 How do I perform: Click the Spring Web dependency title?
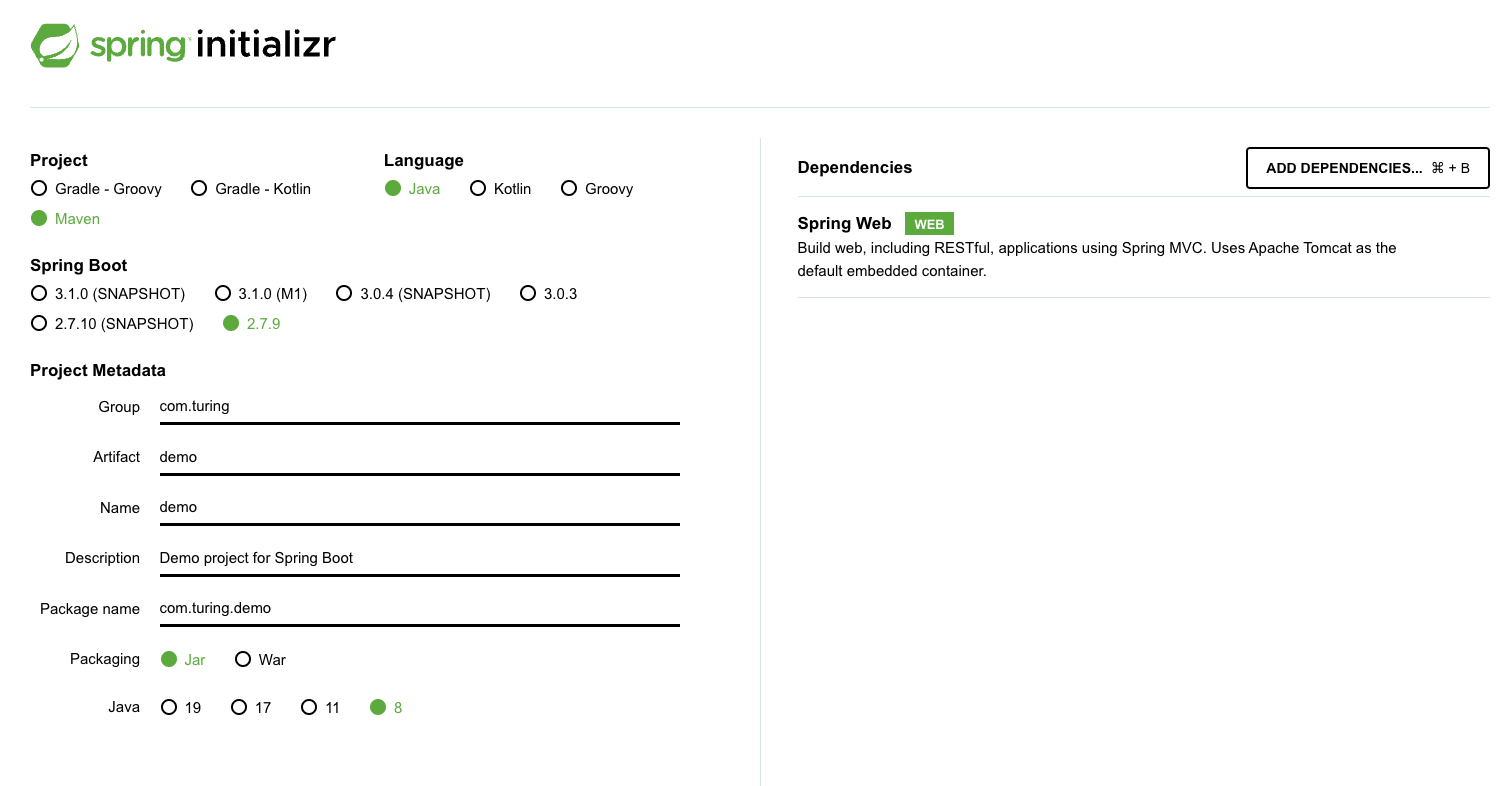point(844,223)
